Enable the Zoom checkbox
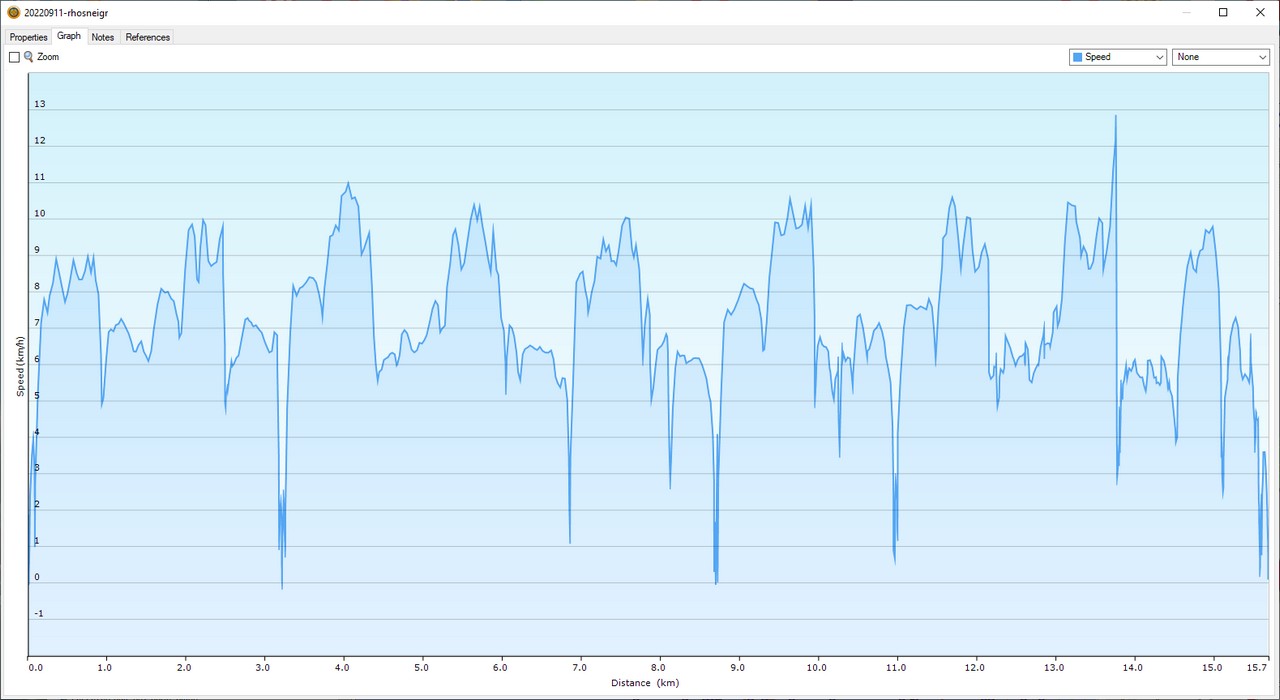This screenshot has height=700, width=1280. [x=14, y=57]
